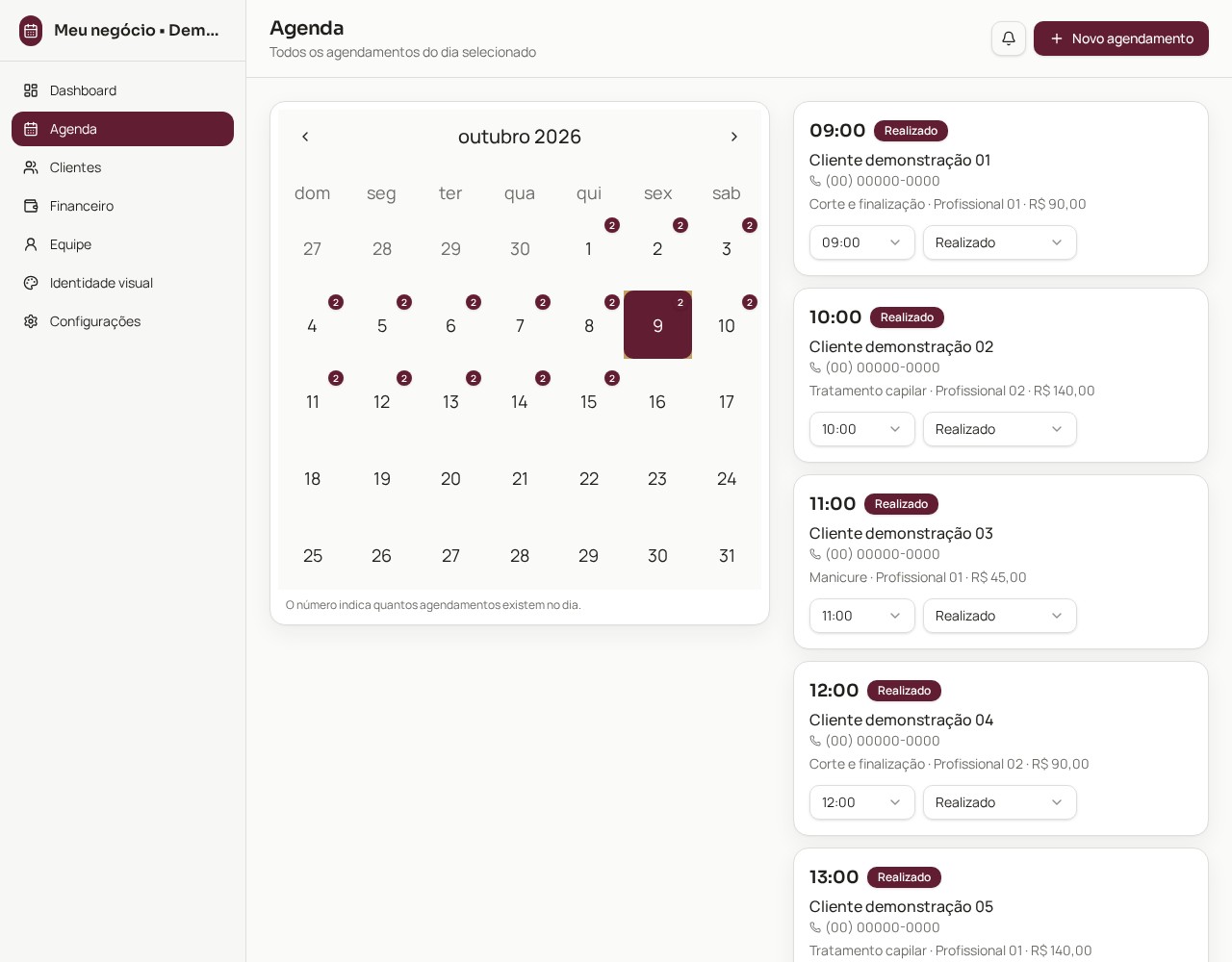Image resolution: width=1232 pixels, height=962 pixels.
Task: Click the name Cliente demonstração 04
Action: [x=901, y=720]
